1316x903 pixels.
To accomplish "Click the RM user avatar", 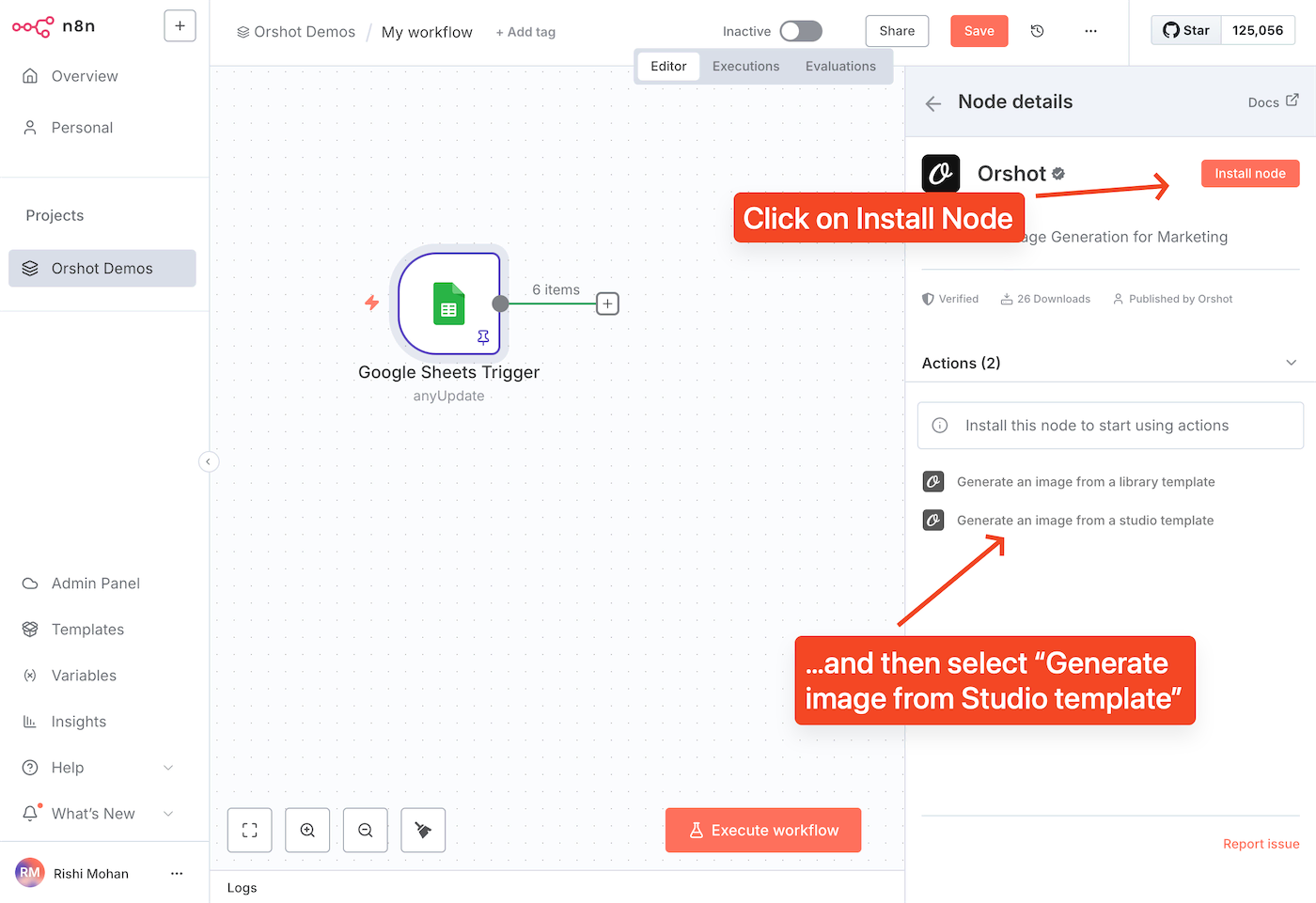I will (30, 873).
